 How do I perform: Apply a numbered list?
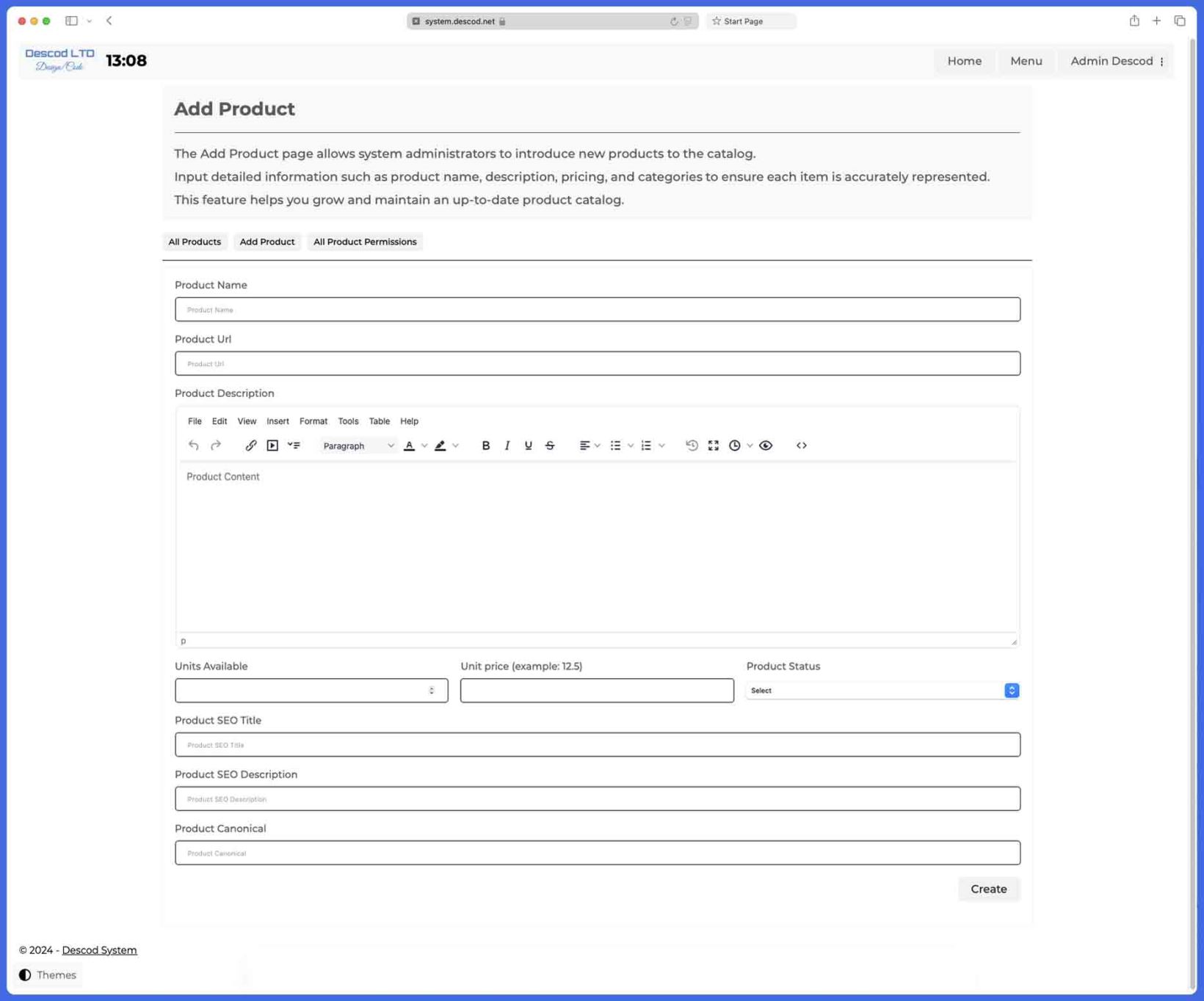click(x=646, y=445)
